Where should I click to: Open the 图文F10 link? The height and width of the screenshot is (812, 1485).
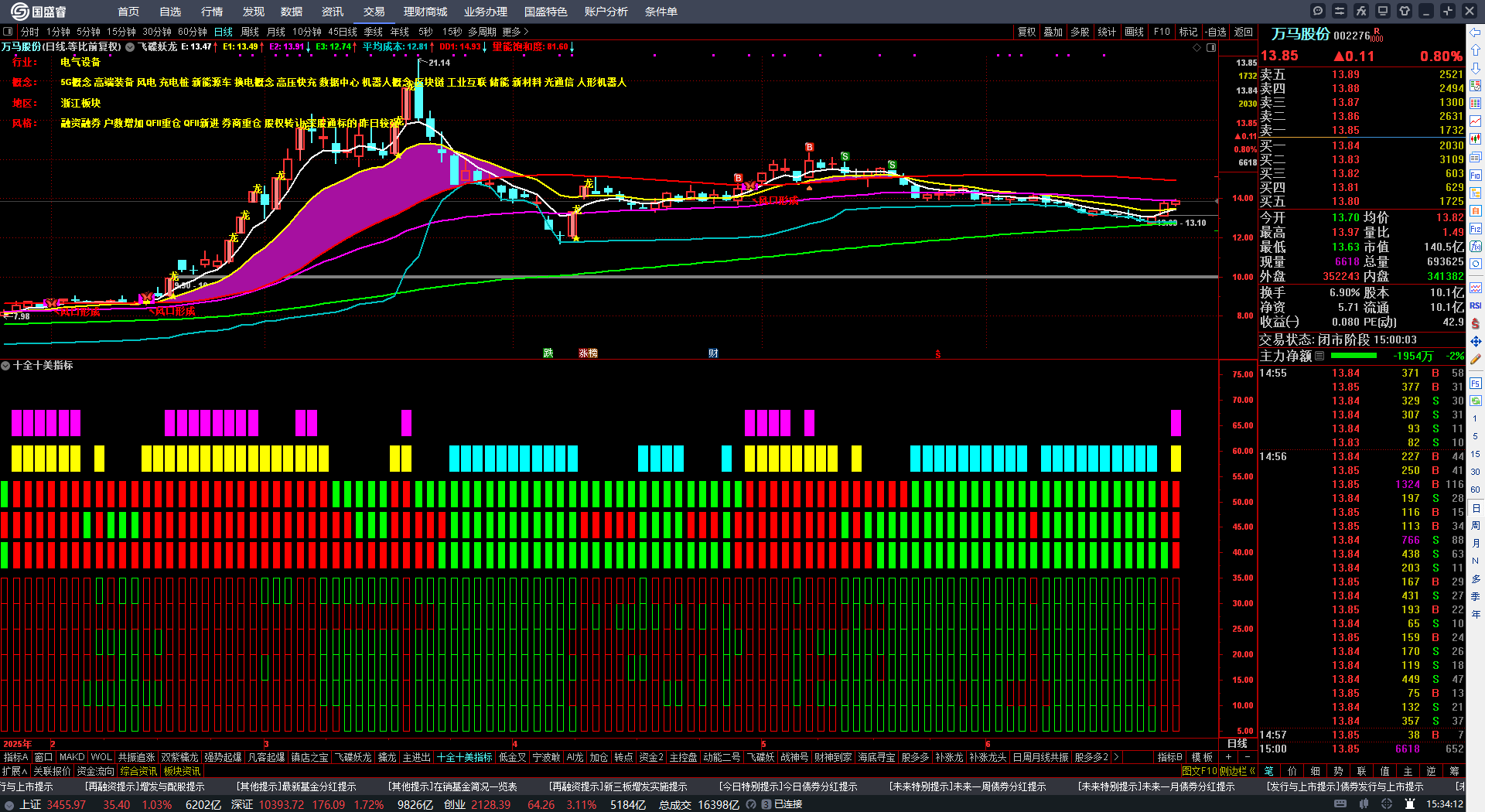click(x=1199, y=771)
